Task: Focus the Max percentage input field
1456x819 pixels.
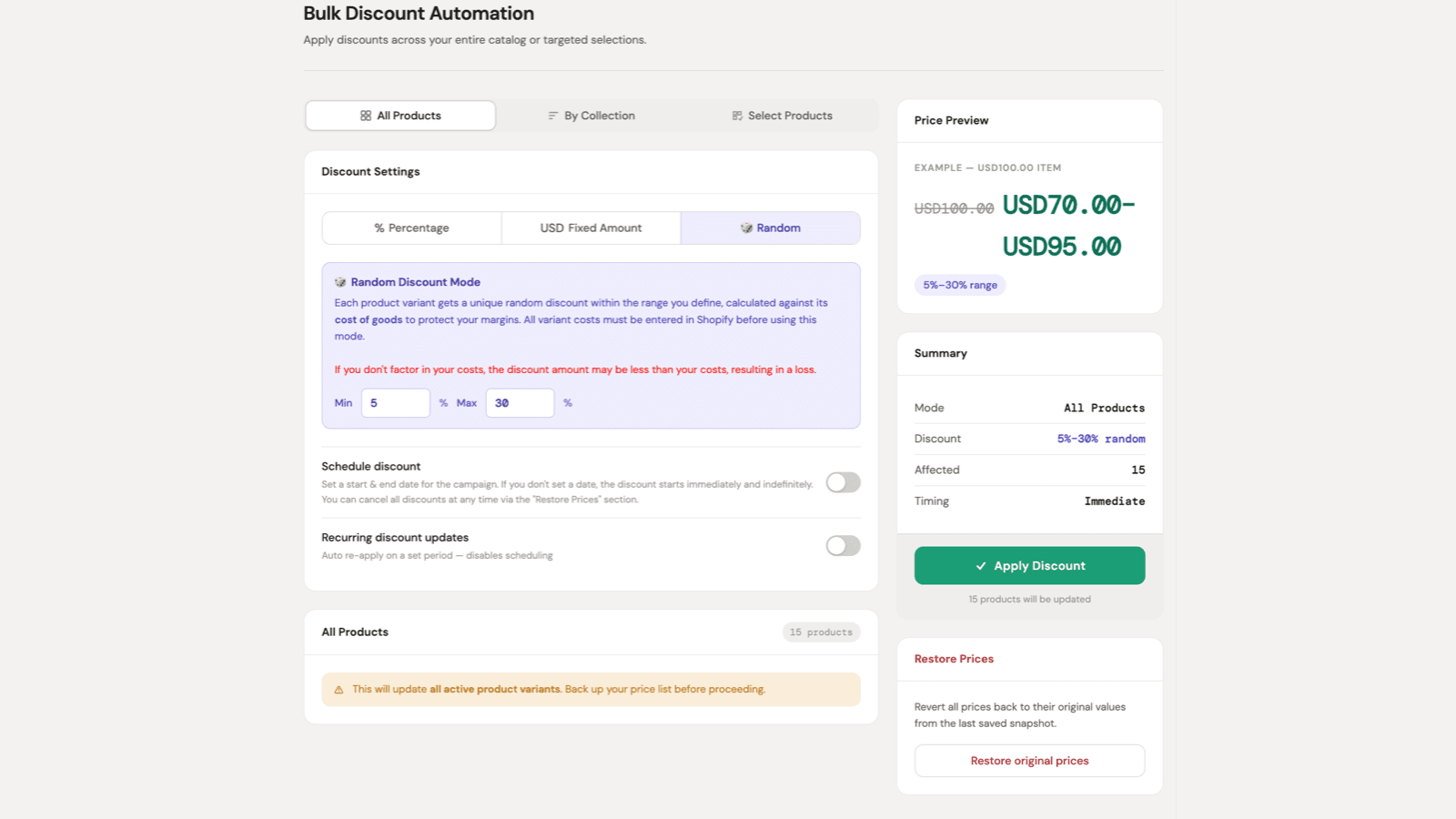Action: 520,403
